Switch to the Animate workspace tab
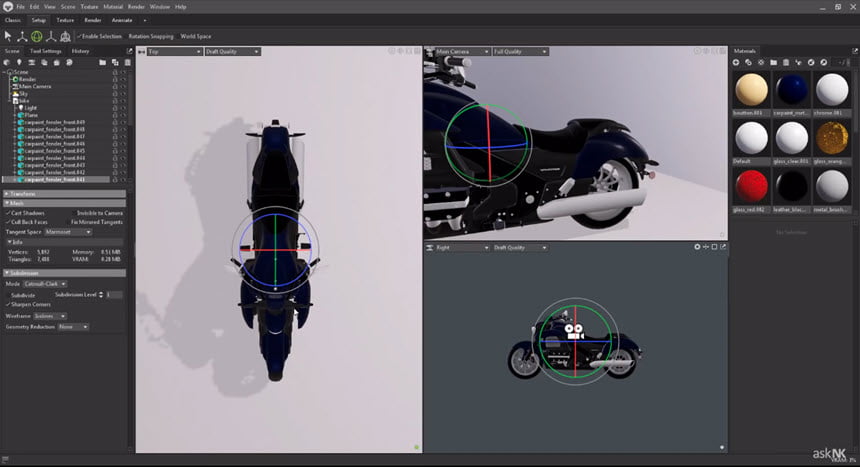 (122, 20)
